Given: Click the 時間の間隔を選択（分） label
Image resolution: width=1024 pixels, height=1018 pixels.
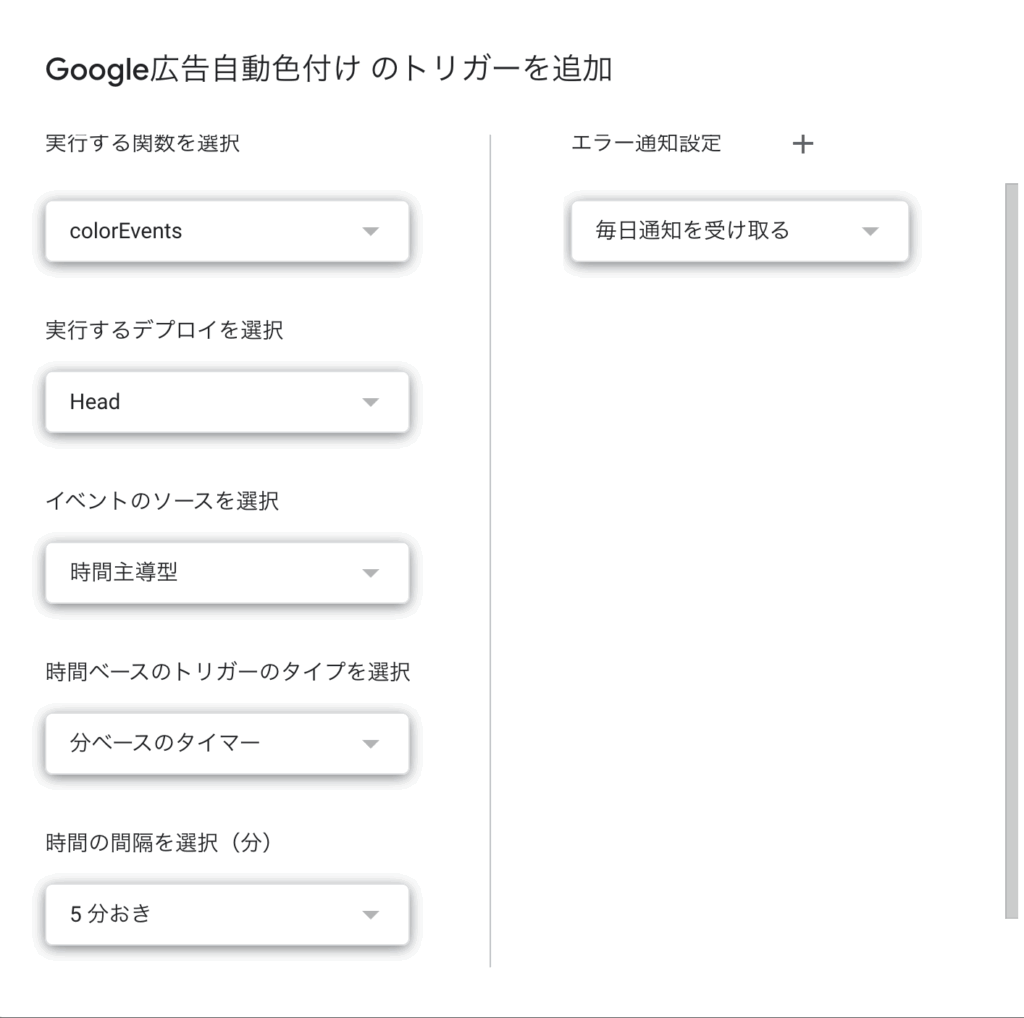Looking at the screenshot, I should (159, 842).
